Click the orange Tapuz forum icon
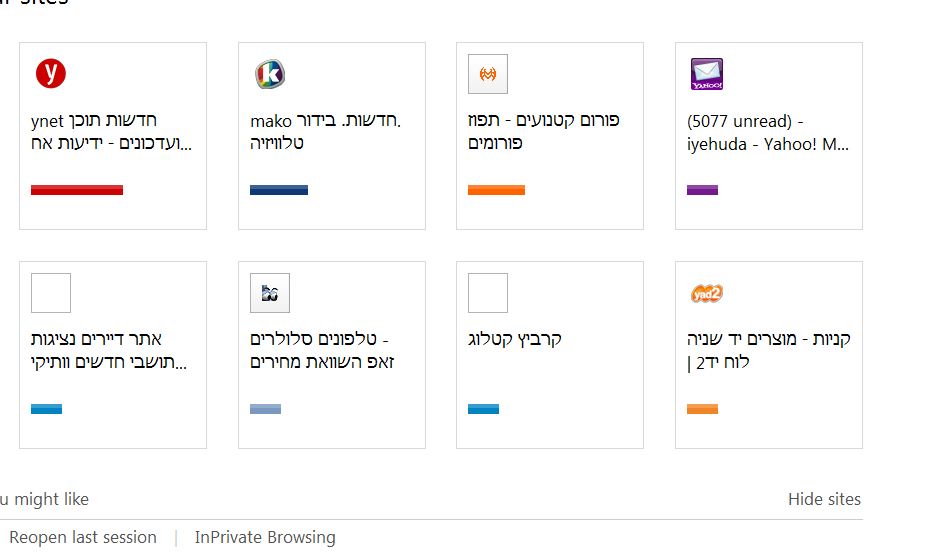Screen dimensions: 937x558 [x=488, y=74]
